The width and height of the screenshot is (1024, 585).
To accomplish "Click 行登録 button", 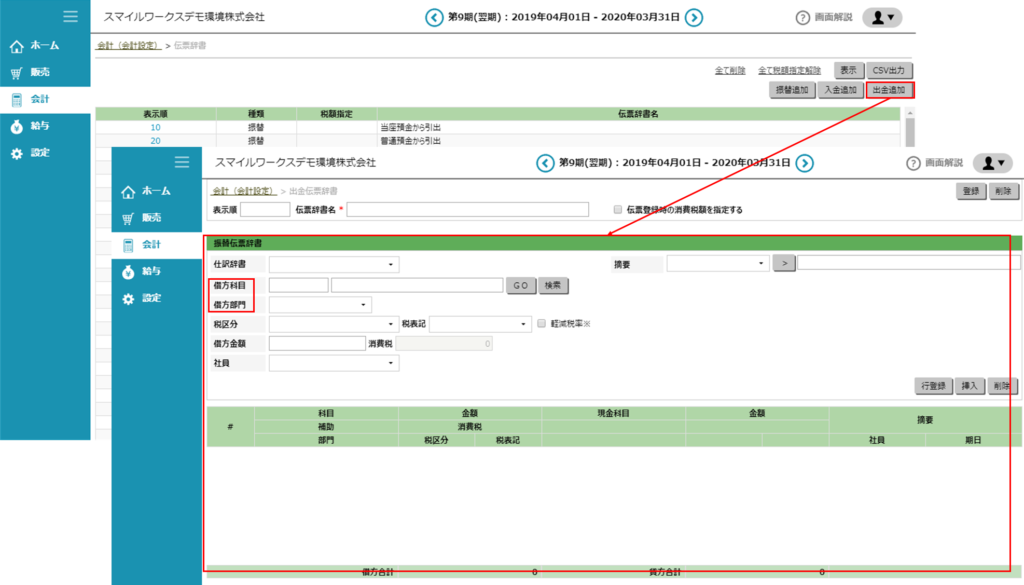I will point(934,386).
